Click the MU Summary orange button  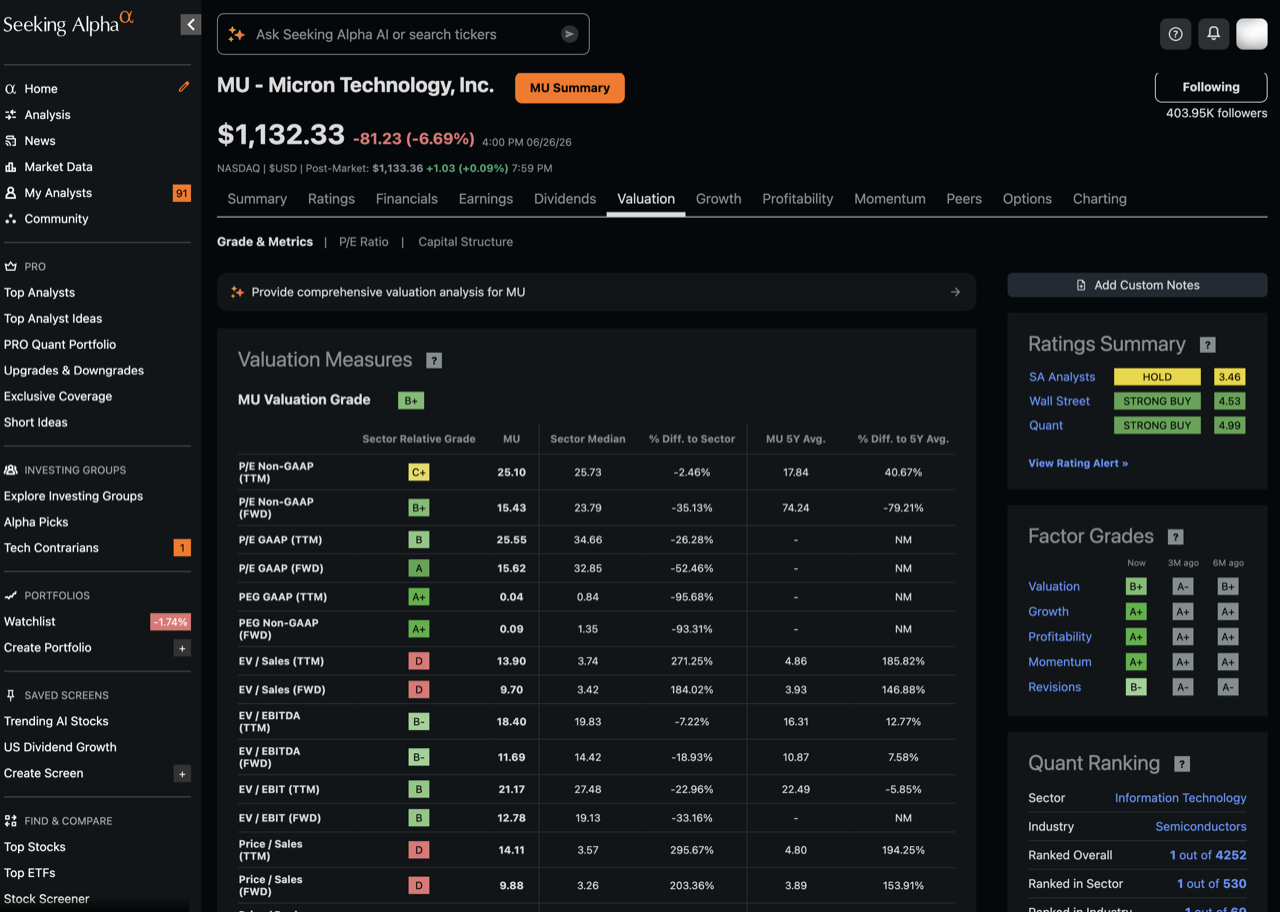570,88
